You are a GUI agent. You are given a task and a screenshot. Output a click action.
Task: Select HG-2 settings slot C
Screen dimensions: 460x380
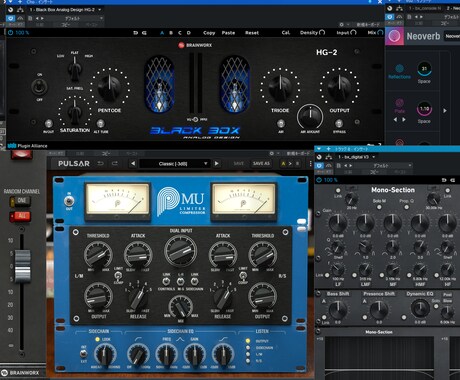coord(180,33)
